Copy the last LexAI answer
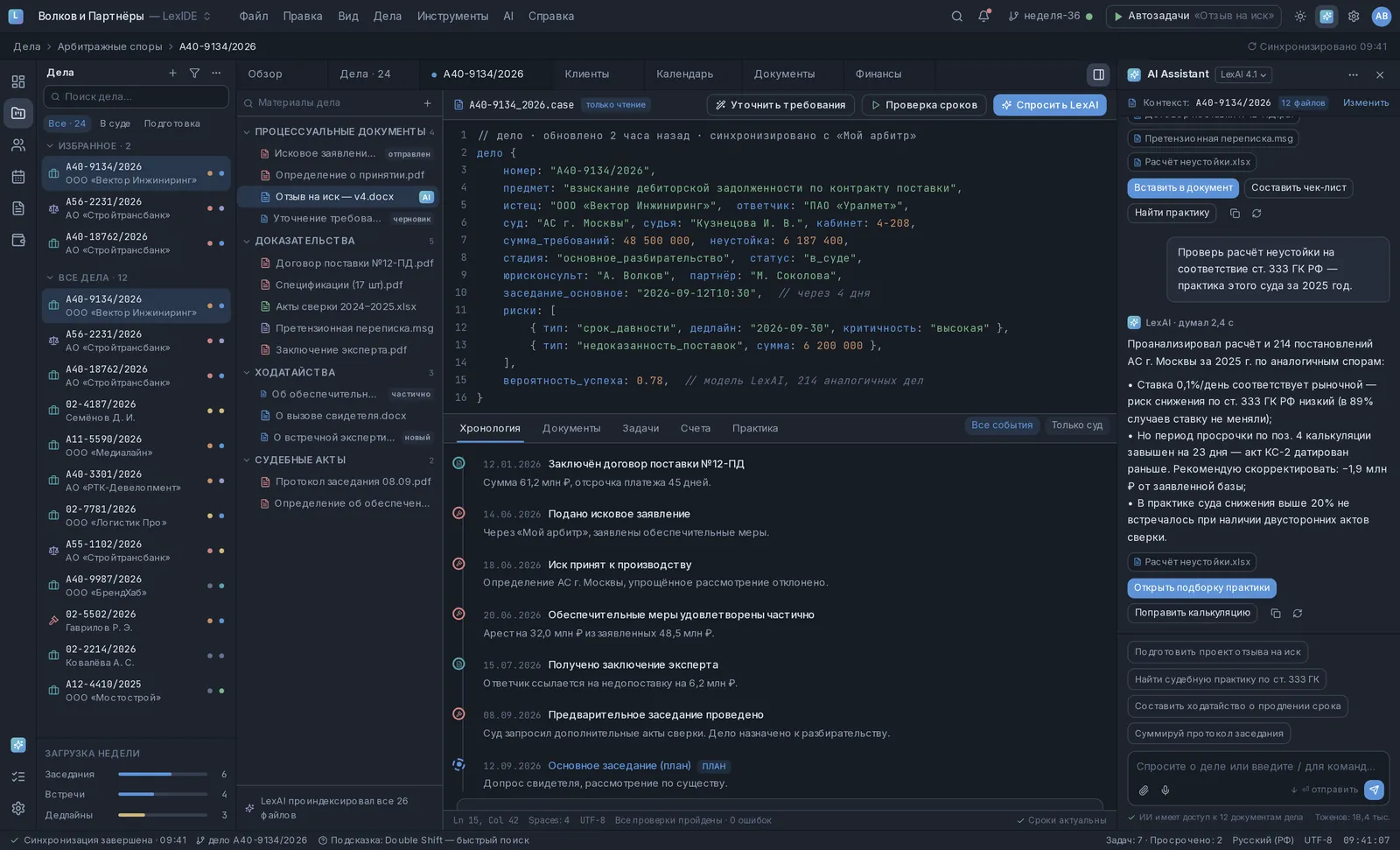1400x850 pixels. pyautogui.click(x=1275, y=613)
